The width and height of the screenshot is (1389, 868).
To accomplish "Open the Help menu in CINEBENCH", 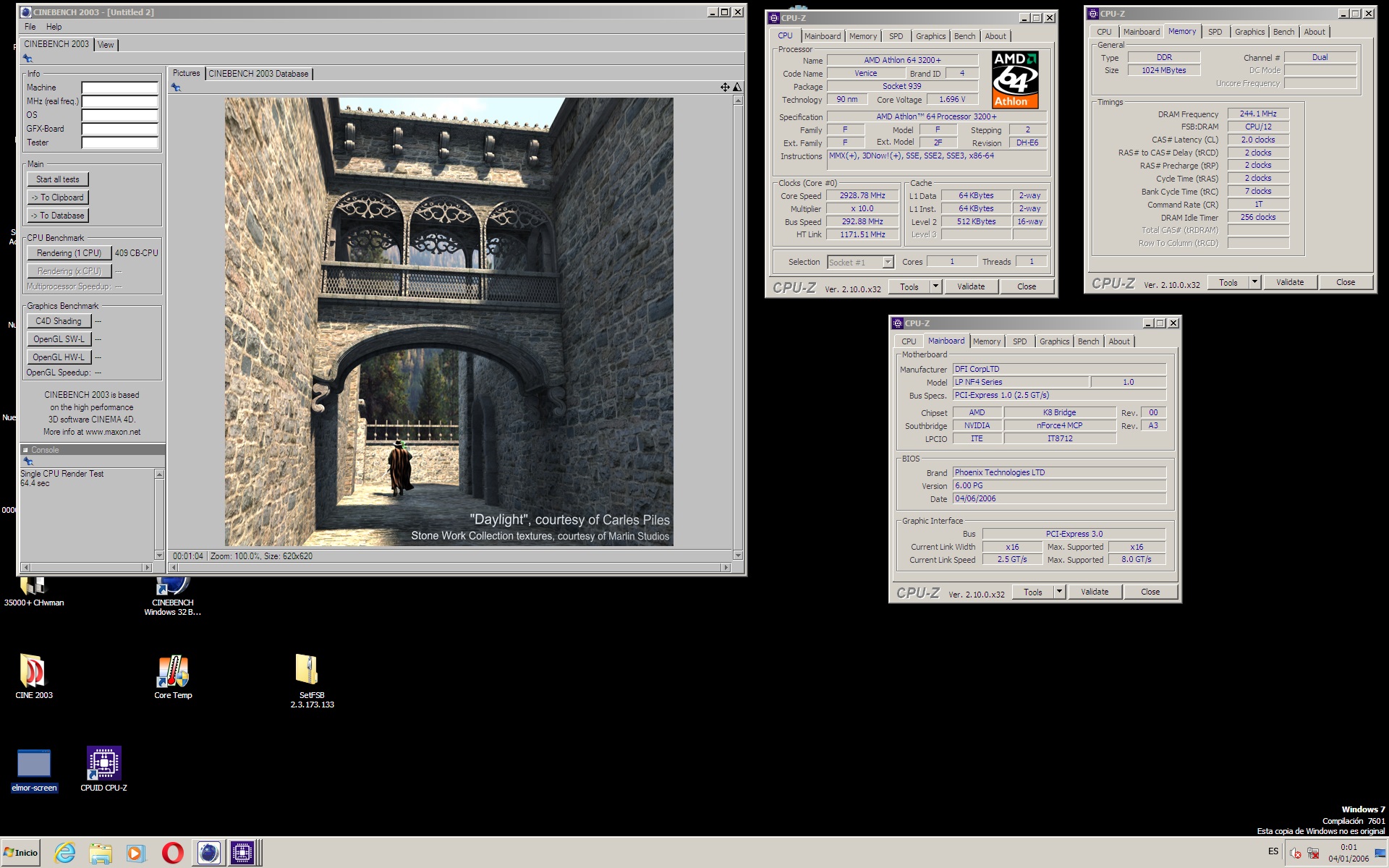I will tap(54, 27).
